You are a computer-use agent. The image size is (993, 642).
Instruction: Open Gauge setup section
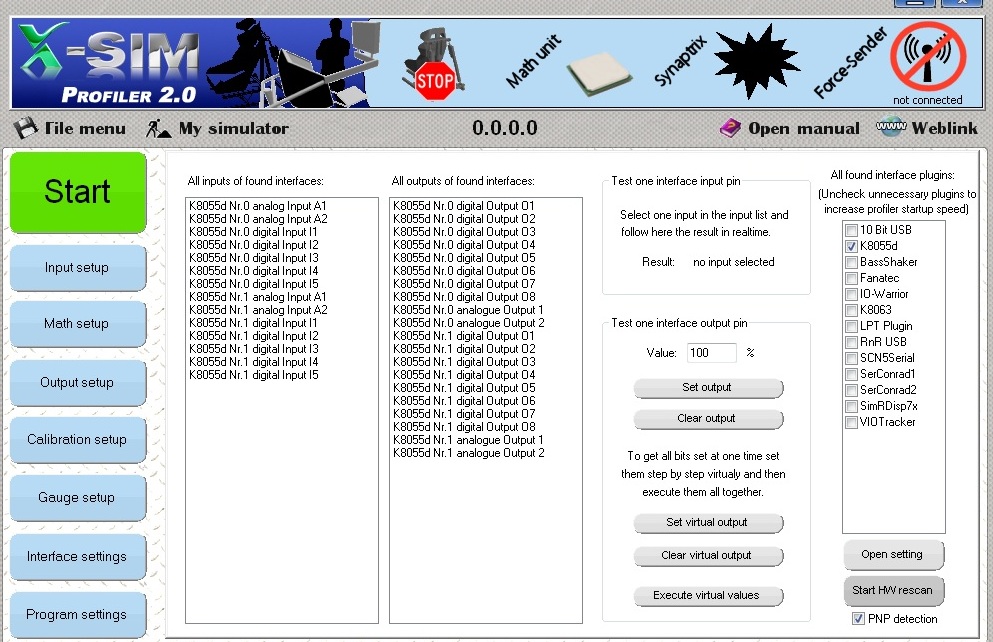tap(77, 498)
